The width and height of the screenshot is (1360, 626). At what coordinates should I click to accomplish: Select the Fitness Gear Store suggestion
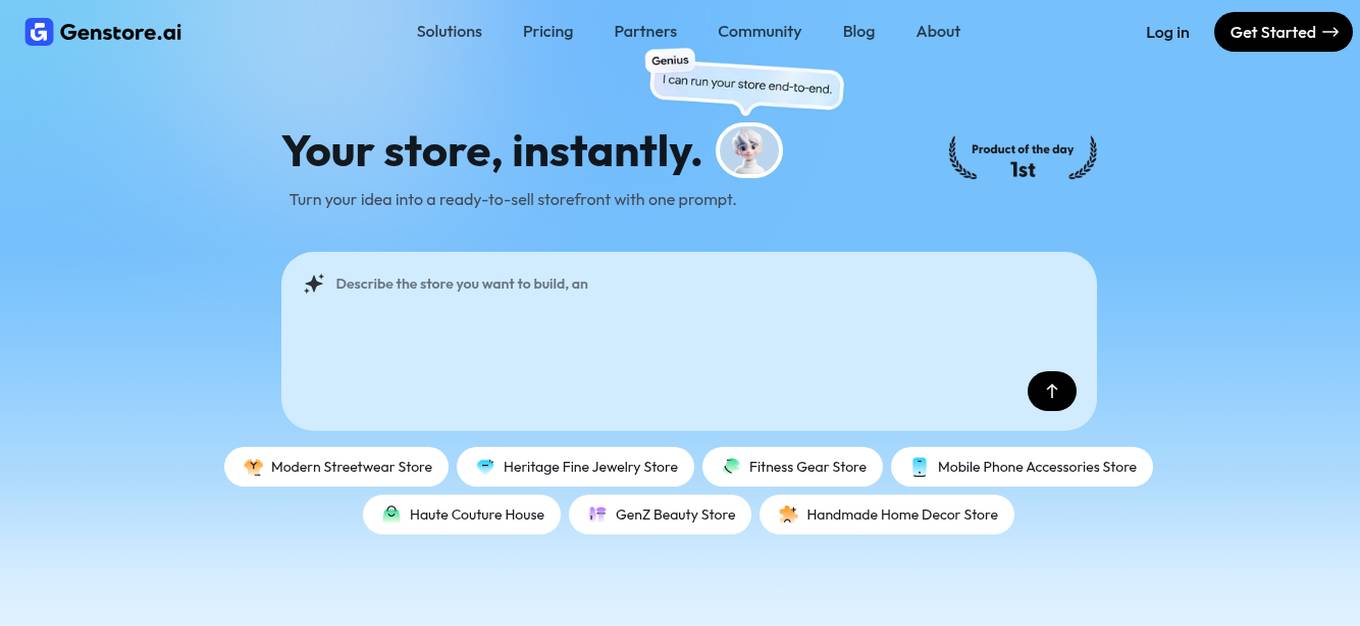(791, 466)
